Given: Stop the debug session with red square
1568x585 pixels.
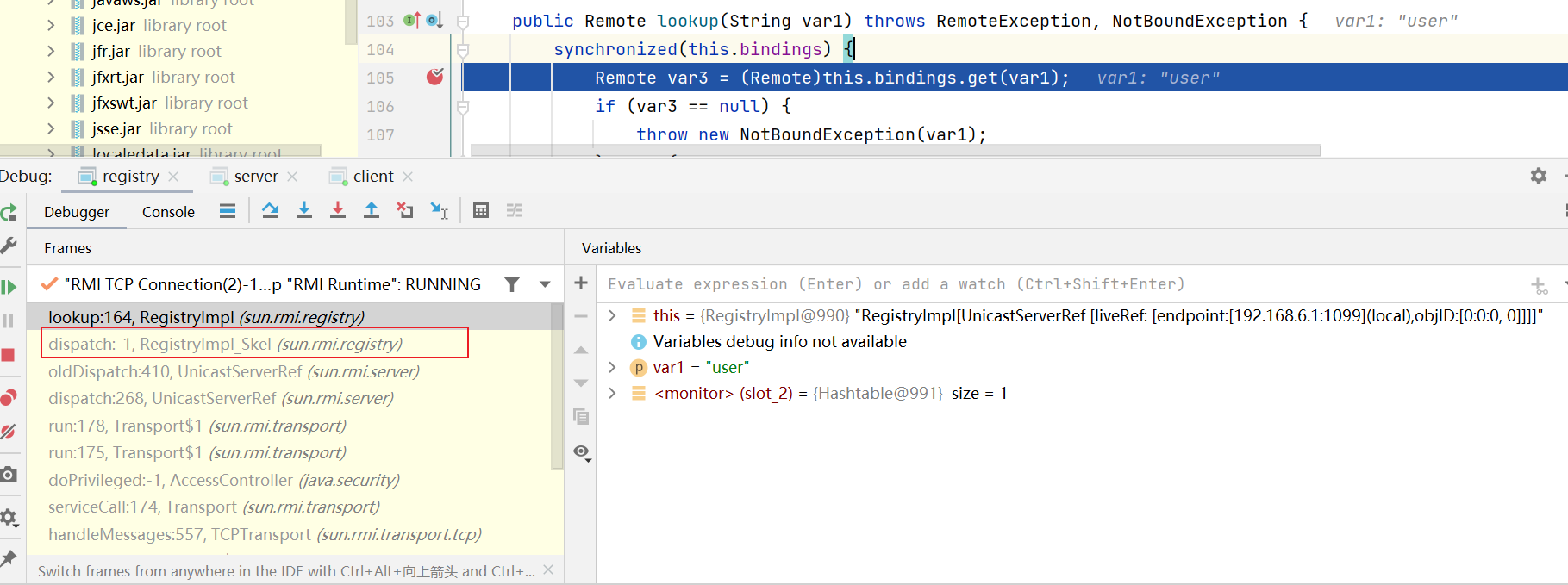Looking at the screenshot, I should click(9, 355).
